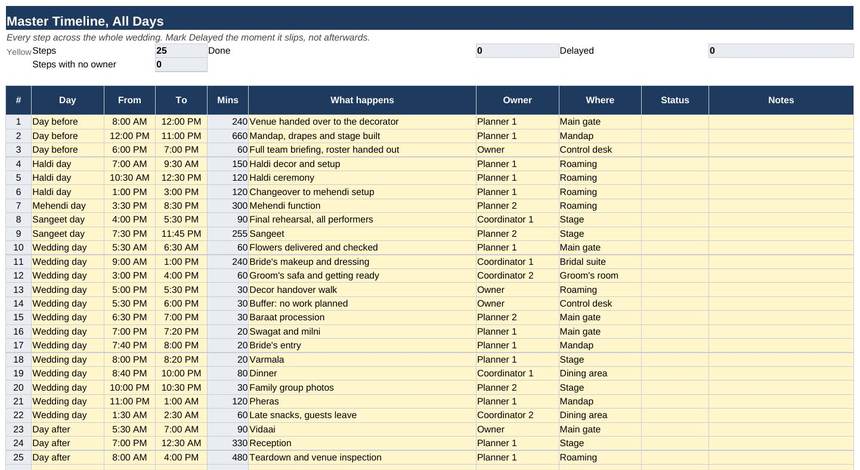Click the 'Haldi ceremony' cell
The image size is (860, 470).
(362, 178)
